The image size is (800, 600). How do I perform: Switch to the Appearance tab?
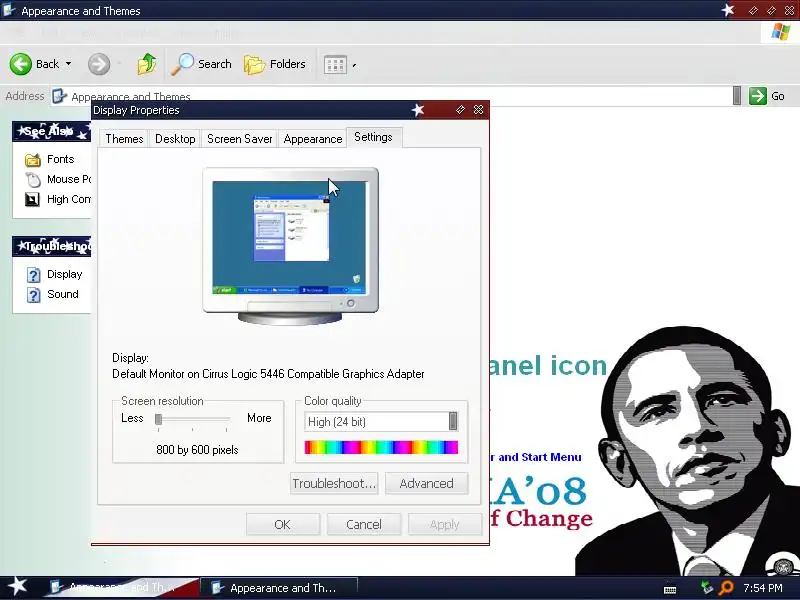point(313,139)
